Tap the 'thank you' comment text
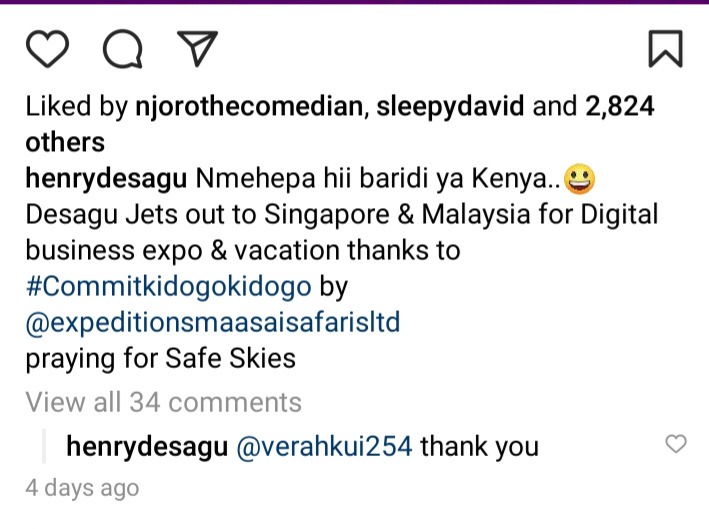The image size is (709, 529). pyautogui.click(x=480, y=446)
